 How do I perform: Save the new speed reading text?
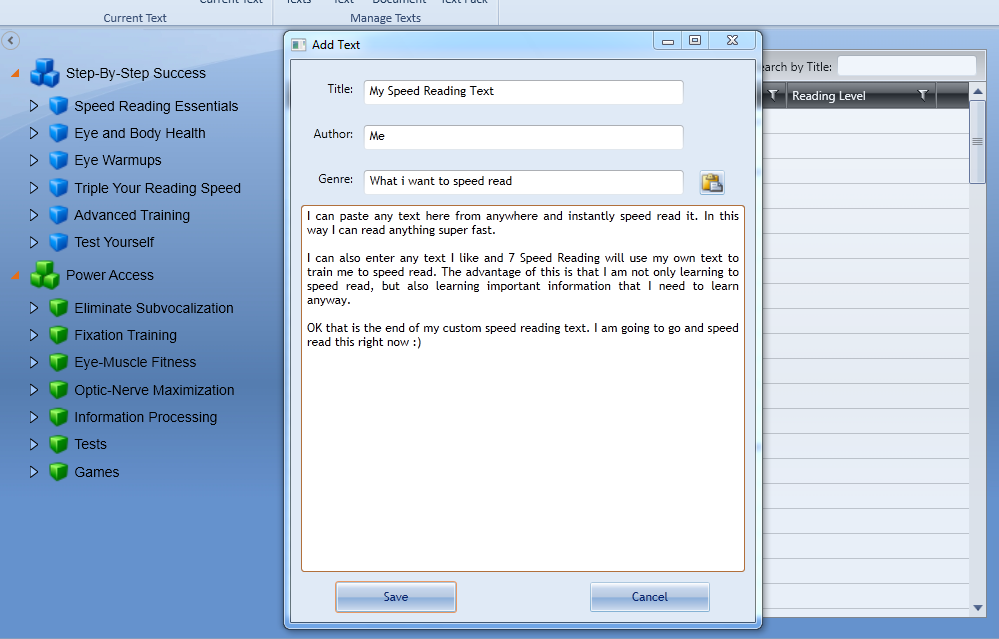coord(396,597)
